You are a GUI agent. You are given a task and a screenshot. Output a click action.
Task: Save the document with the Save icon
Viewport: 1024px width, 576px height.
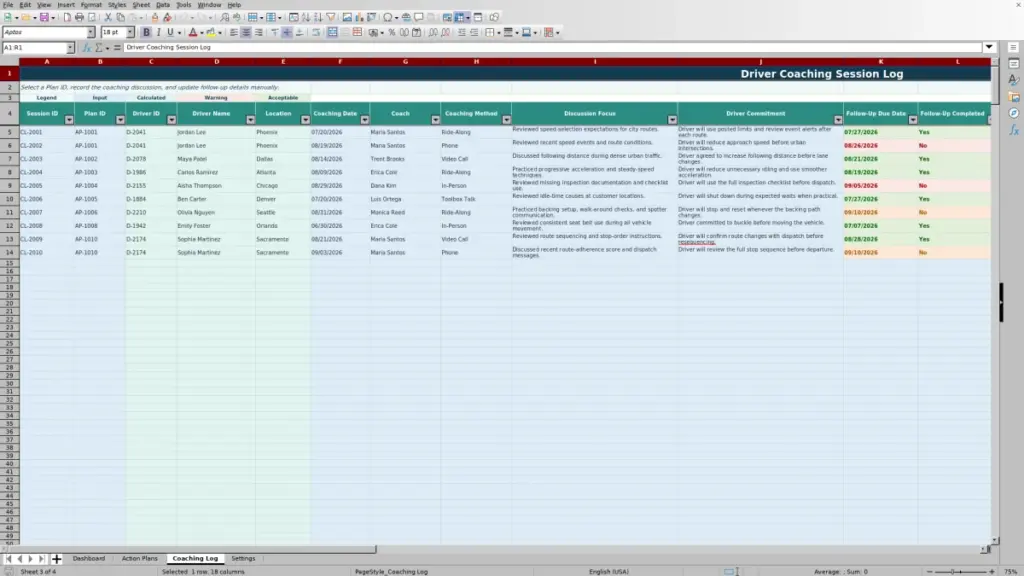(x=44, y=17)
